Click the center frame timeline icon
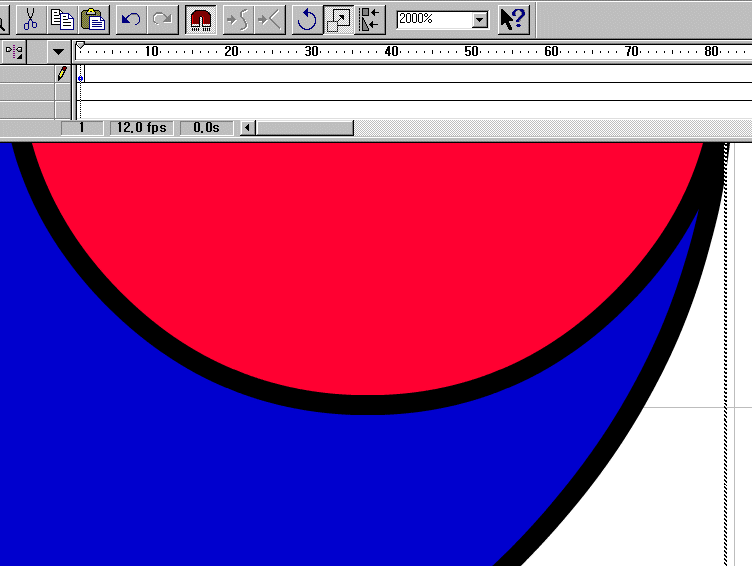Screen dimensions: 752x566 14,51
